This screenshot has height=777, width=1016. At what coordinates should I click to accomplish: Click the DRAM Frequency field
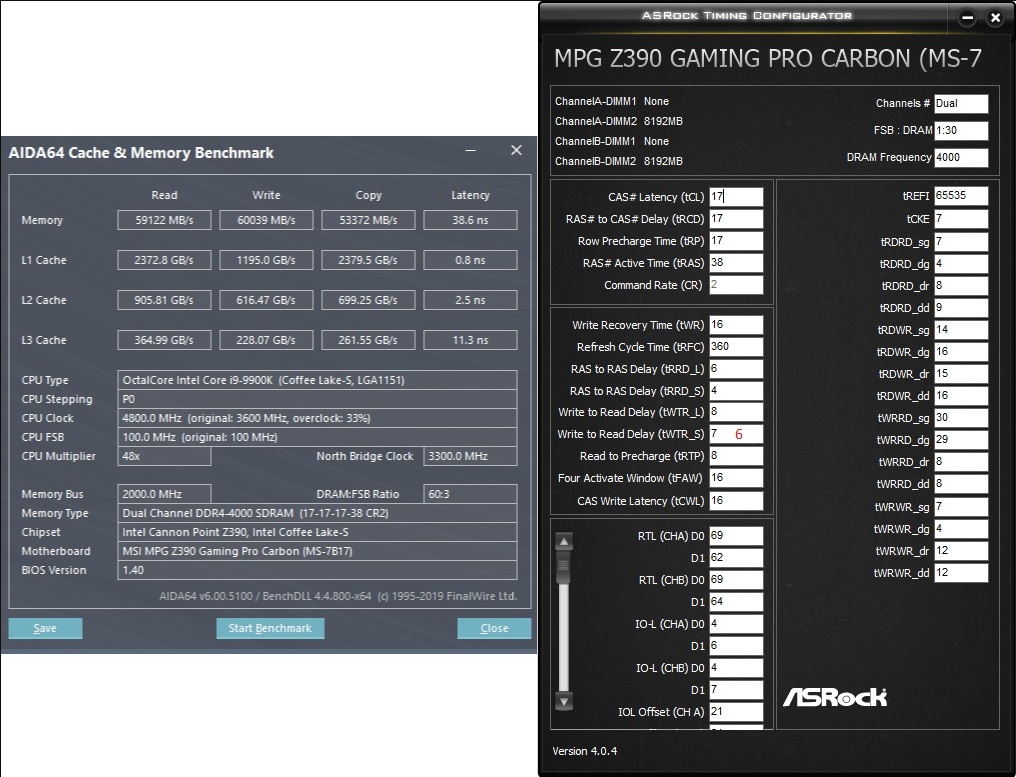pos(961,157)
